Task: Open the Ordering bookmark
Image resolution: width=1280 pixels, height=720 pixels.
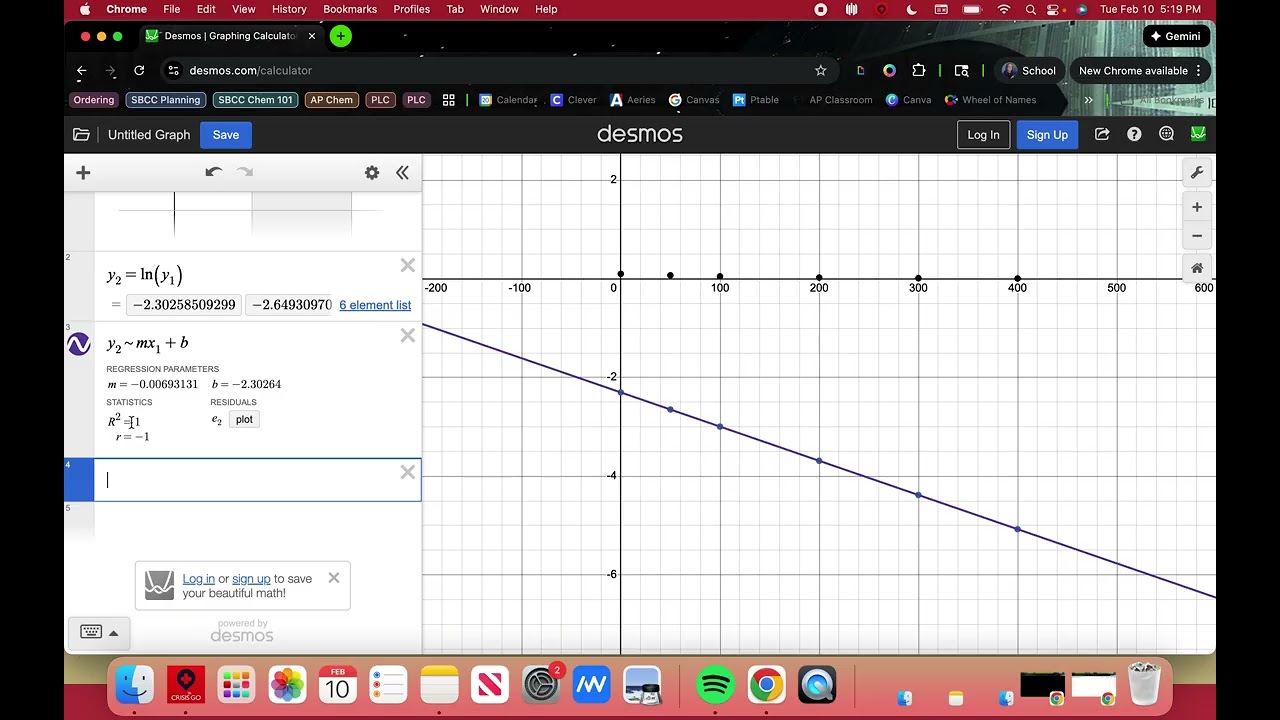Action: coord(94,100)
